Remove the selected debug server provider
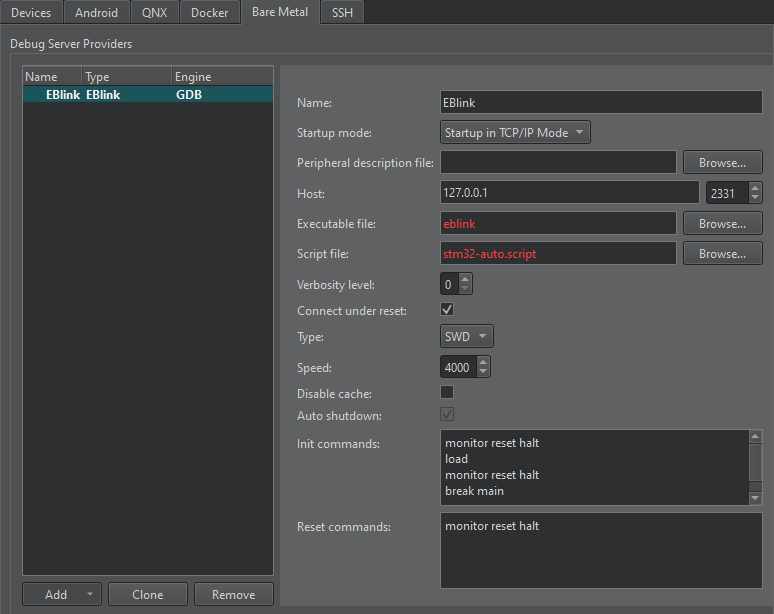 (x=233, y=595)
